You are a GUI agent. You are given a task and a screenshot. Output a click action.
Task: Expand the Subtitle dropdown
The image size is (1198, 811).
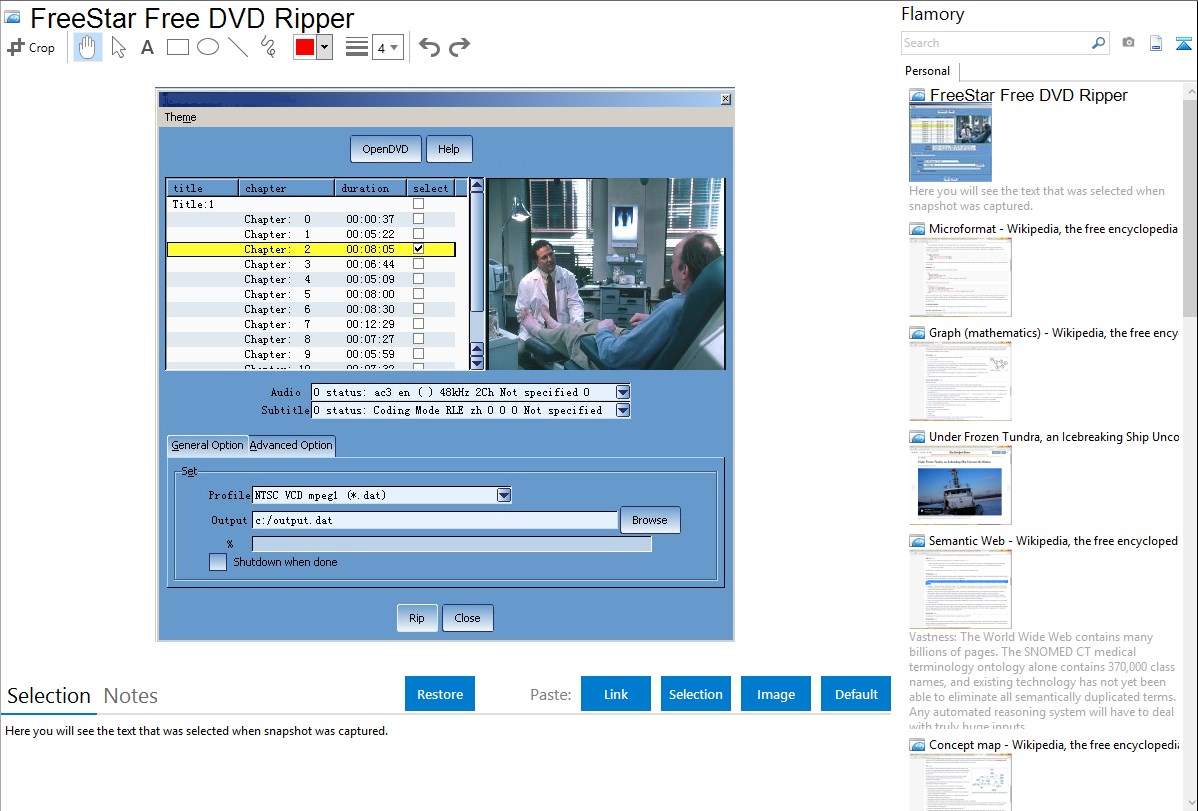[623, 410]
